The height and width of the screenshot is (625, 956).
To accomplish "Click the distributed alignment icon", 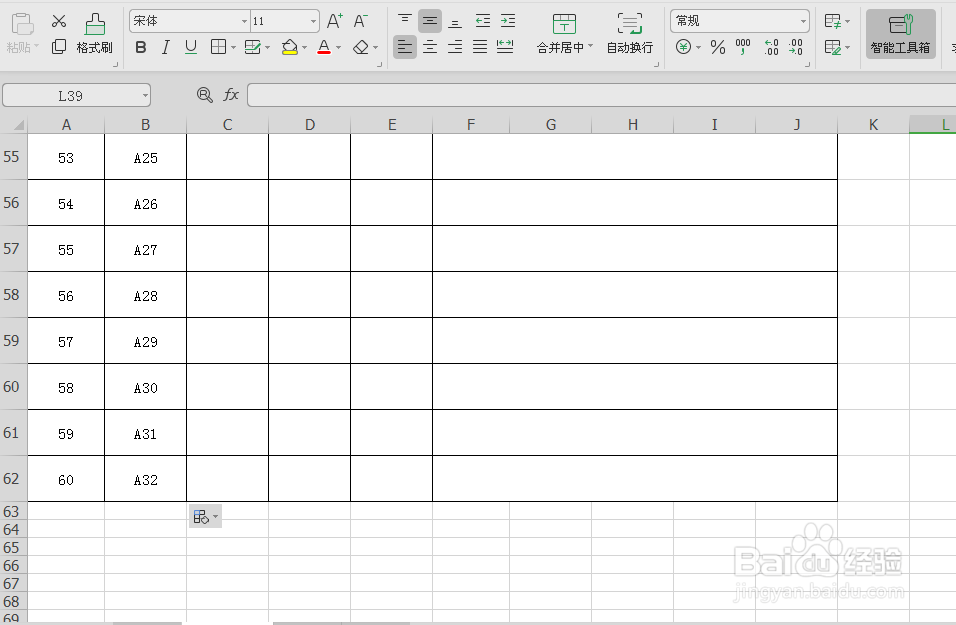I will click(x=505, y=47).
